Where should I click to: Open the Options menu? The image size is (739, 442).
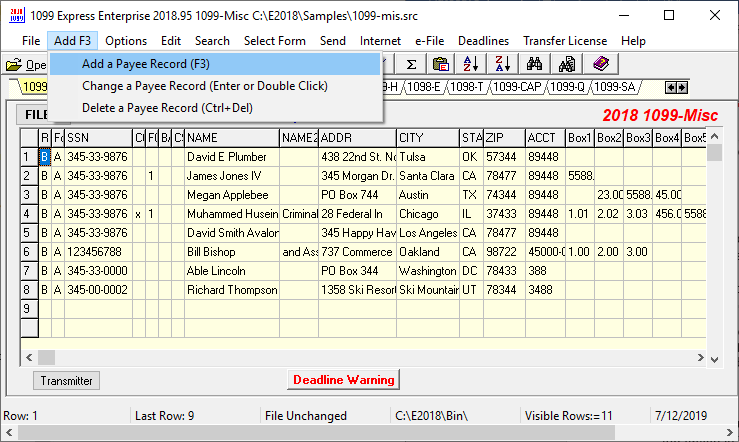tap(126, 41)
